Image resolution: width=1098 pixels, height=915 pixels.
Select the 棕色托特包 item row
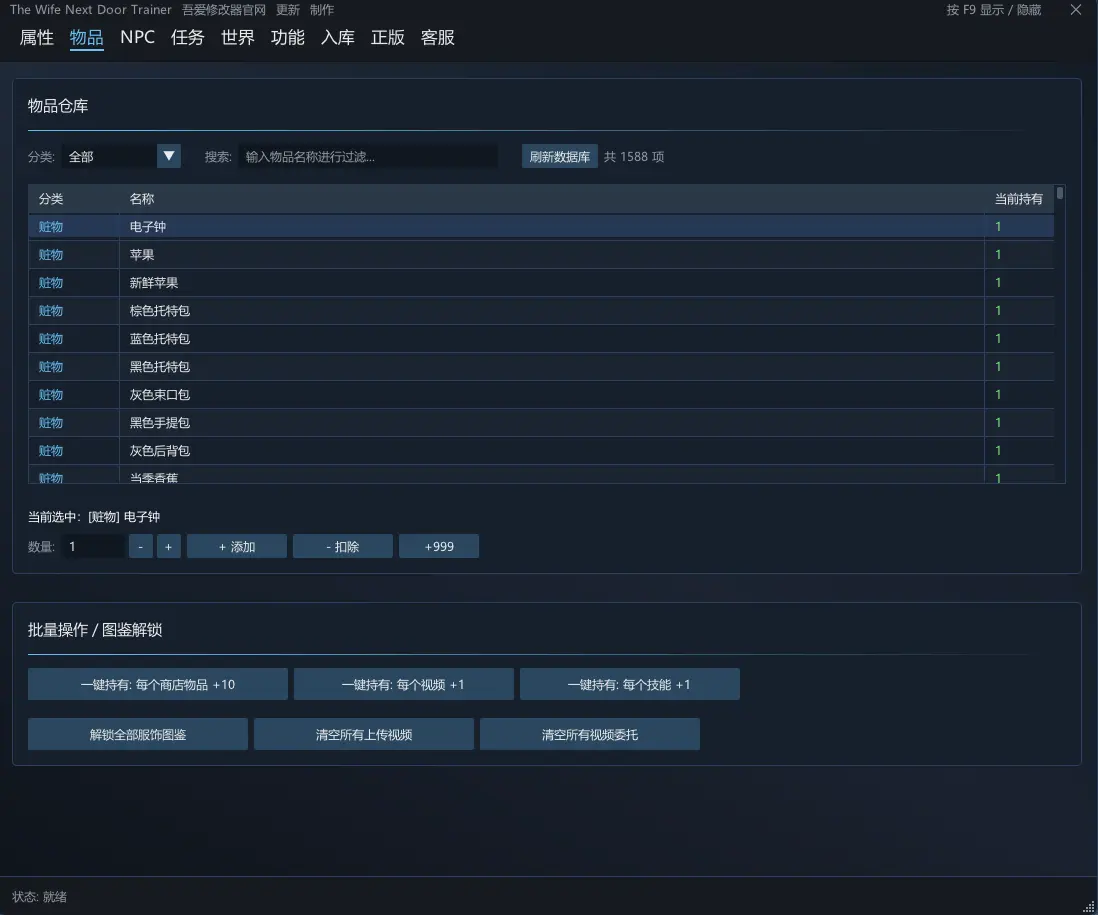coord(541,311)
